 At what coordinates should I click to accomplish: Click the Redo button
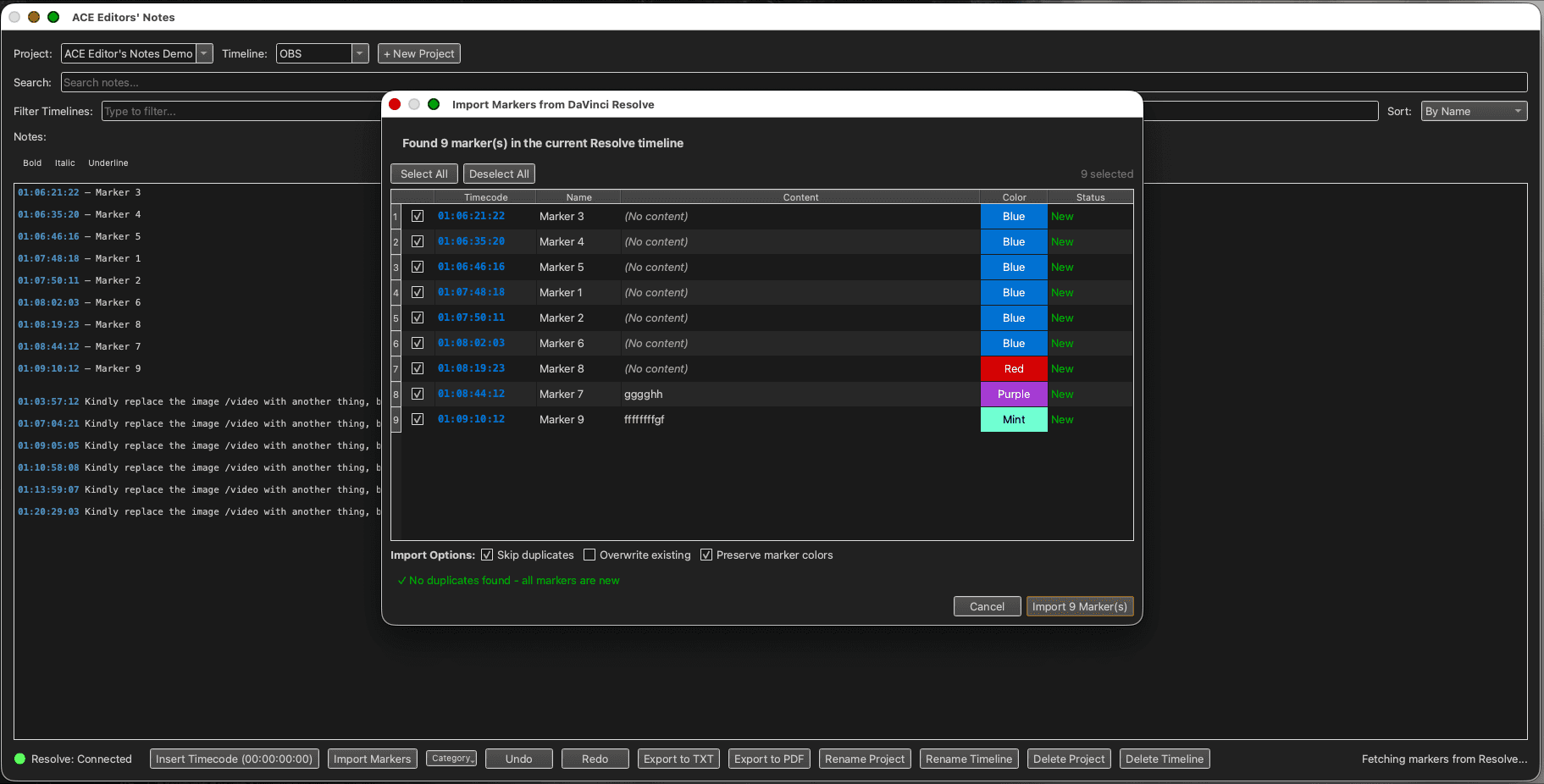pos(595,759)
